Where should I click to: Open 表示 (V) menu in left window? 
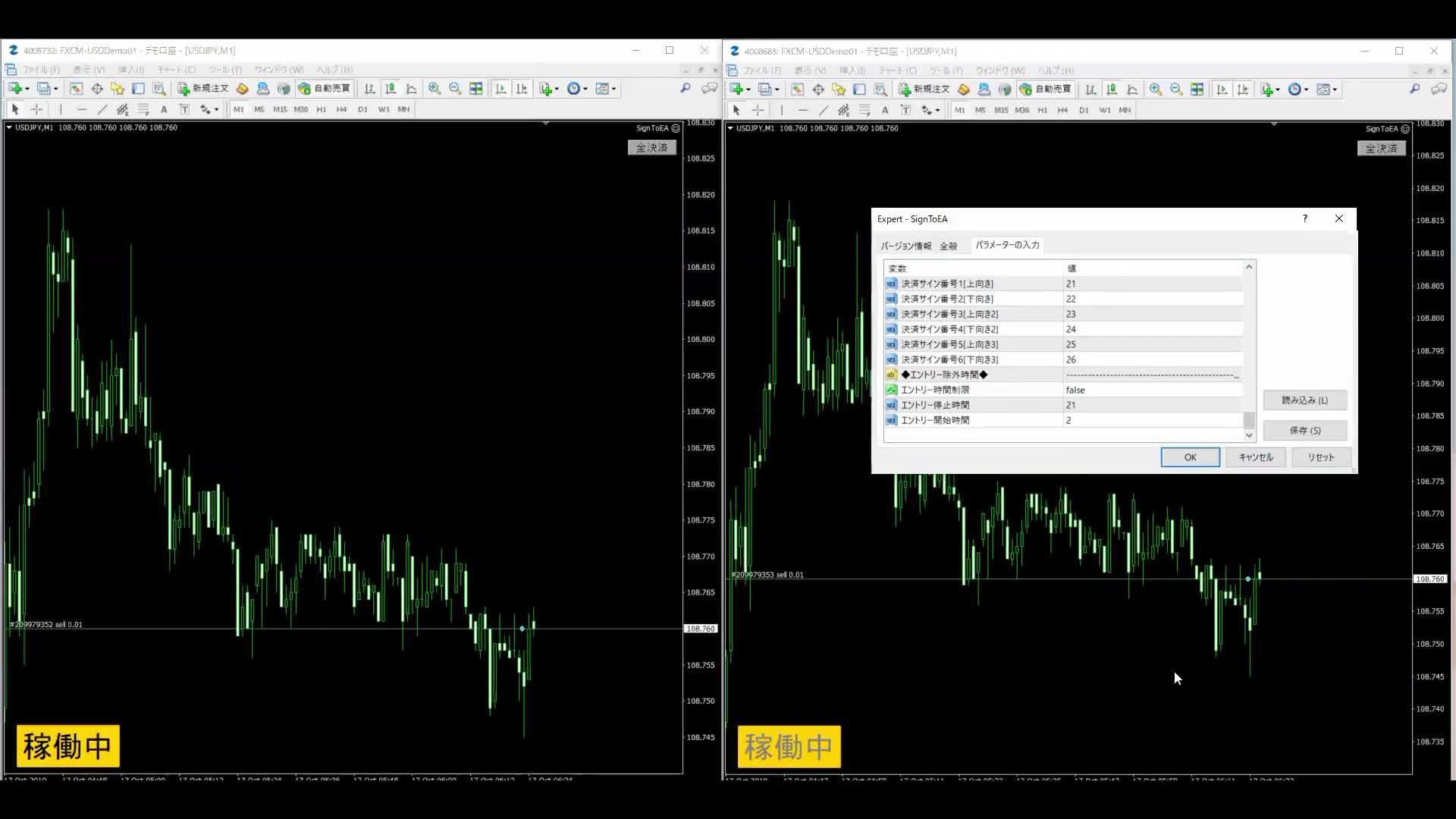click(x=89, y=70)
